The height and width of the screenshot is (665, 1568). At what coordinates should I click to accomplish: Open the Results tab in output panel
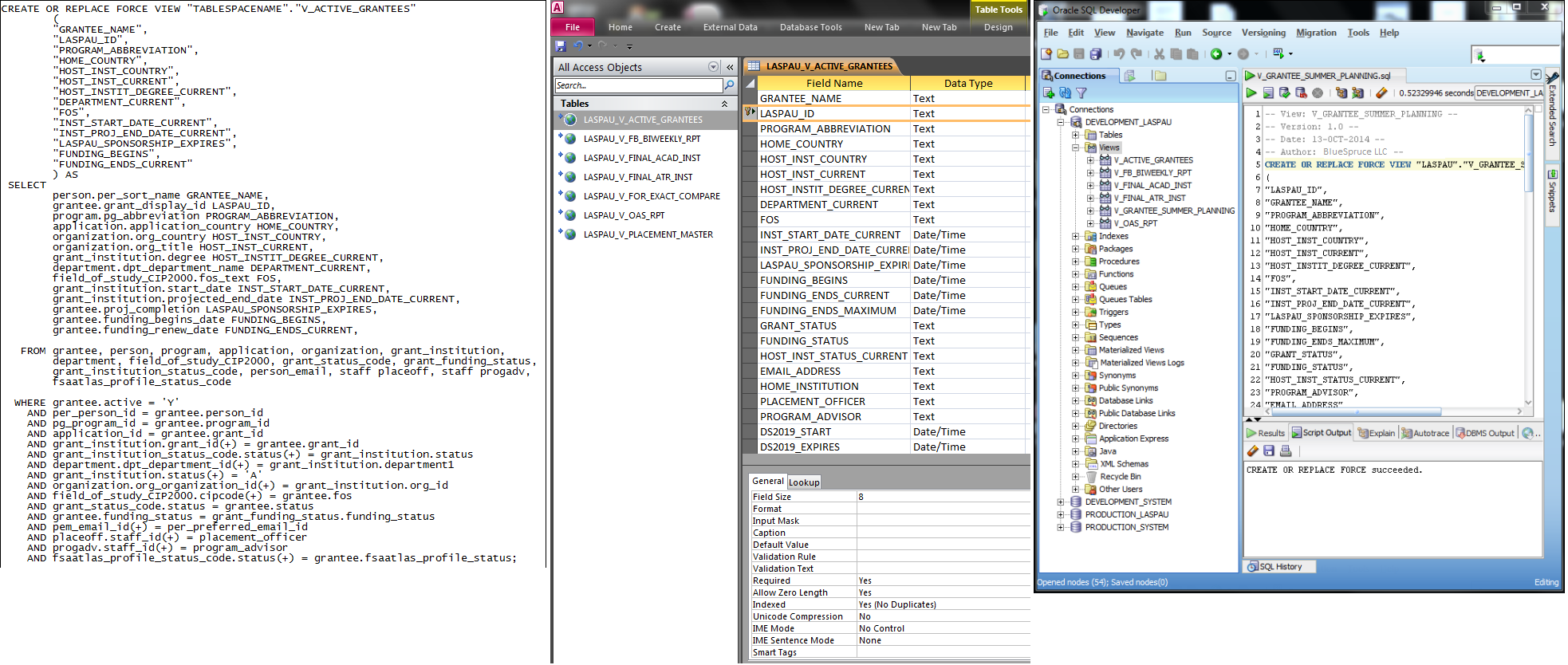point(1266,433)
